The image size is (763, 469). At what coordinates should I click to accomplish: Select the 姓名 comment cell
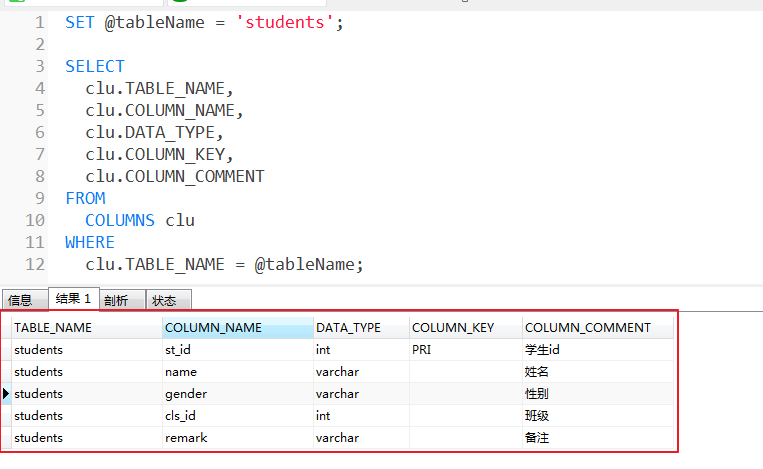pyautogui.click(x=598, y=372)
